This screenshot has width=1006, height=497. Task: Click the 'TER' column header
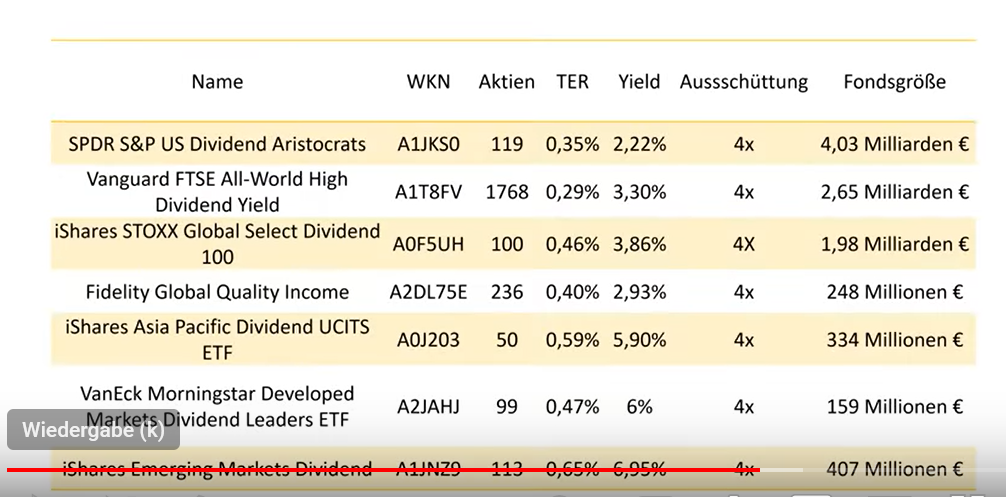point(572,82)
